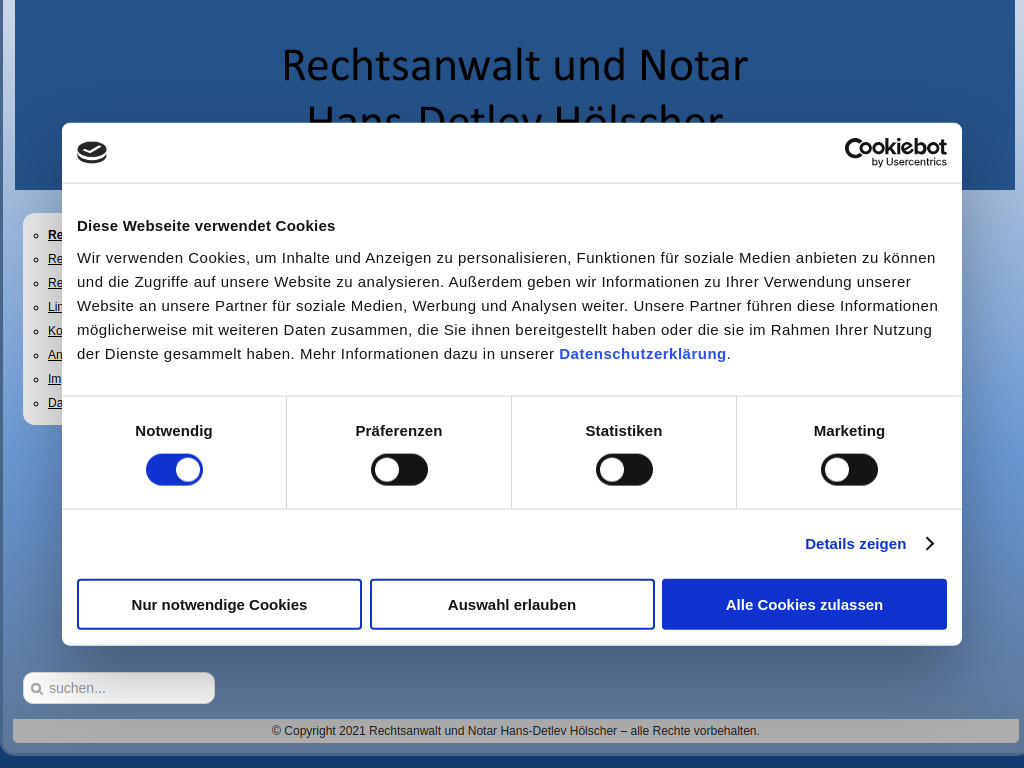Click the Präferenzen category label

click(398, 430)
